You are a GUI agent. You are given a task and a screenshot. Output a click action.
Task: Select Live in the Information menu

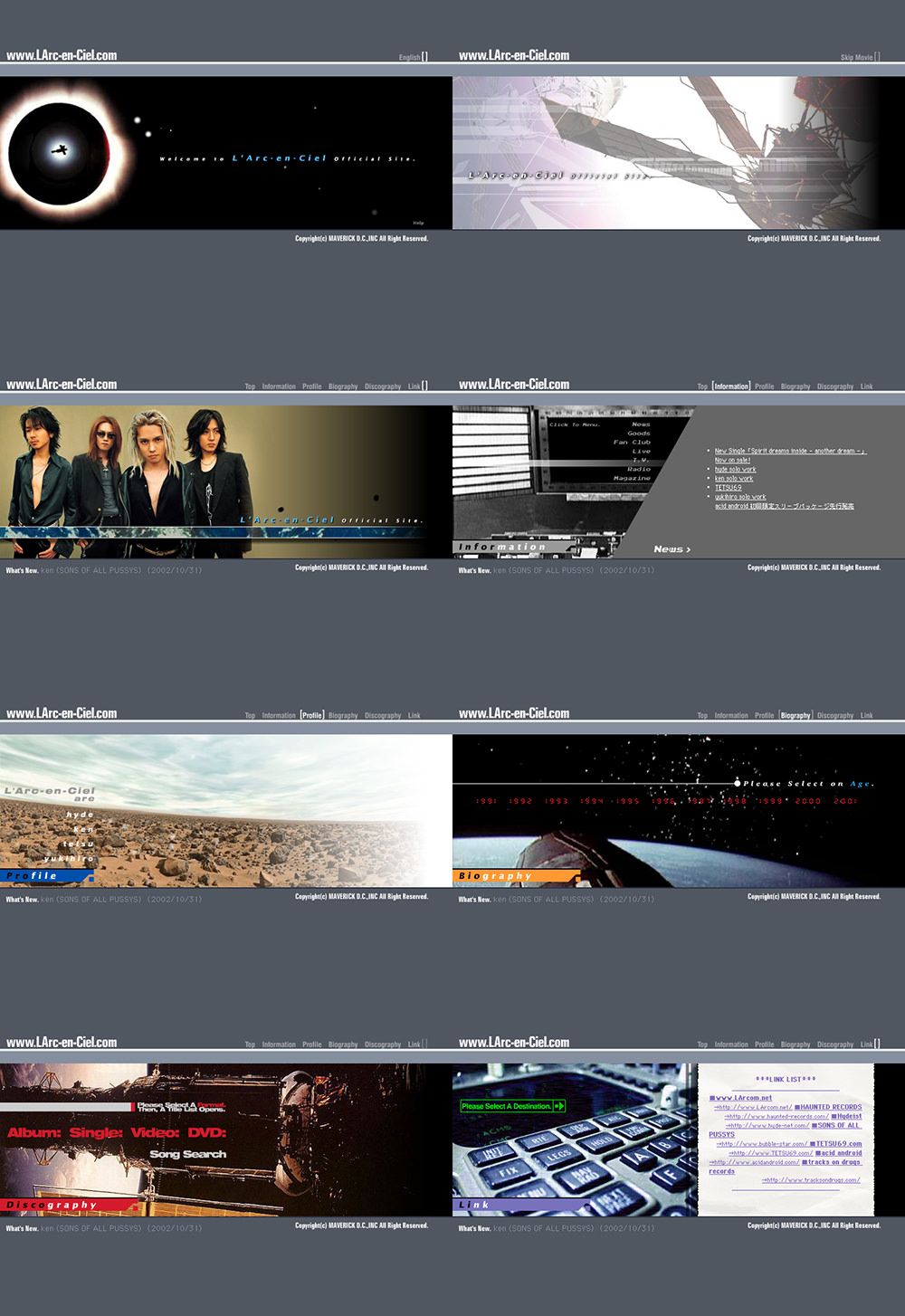(x=642, y=451)
